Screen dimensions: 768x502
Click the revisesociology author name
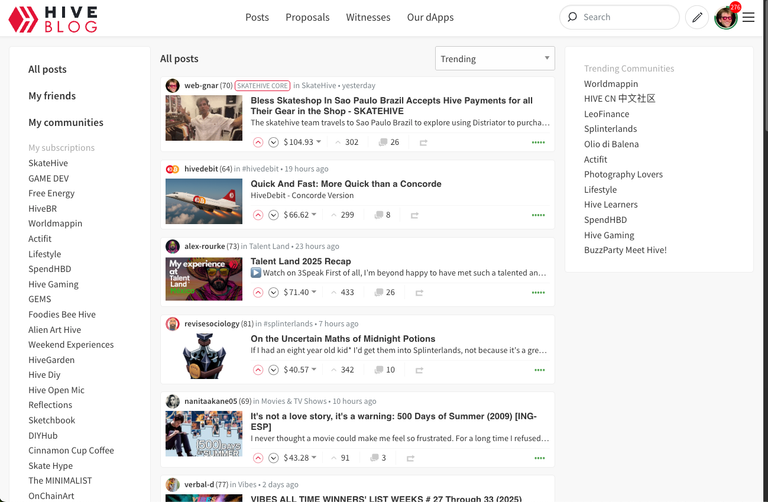(x=212, y=324)
